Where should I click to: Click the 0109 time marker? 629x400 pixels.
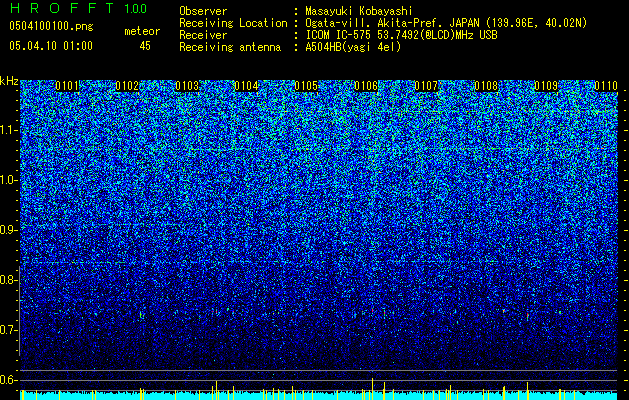point(546,86)
